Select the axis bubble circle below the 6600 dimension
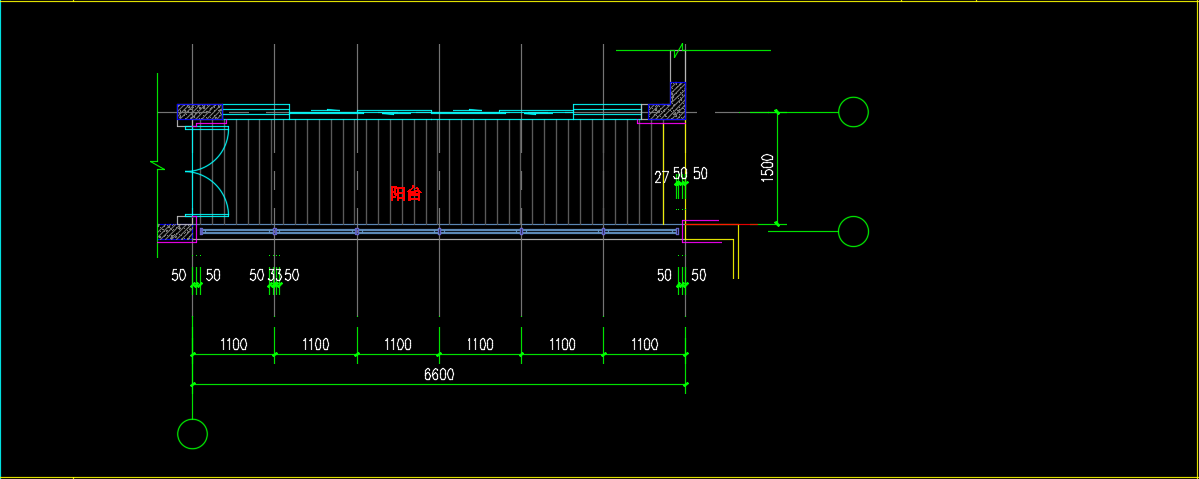1199x479 pixels. [192, 434]
